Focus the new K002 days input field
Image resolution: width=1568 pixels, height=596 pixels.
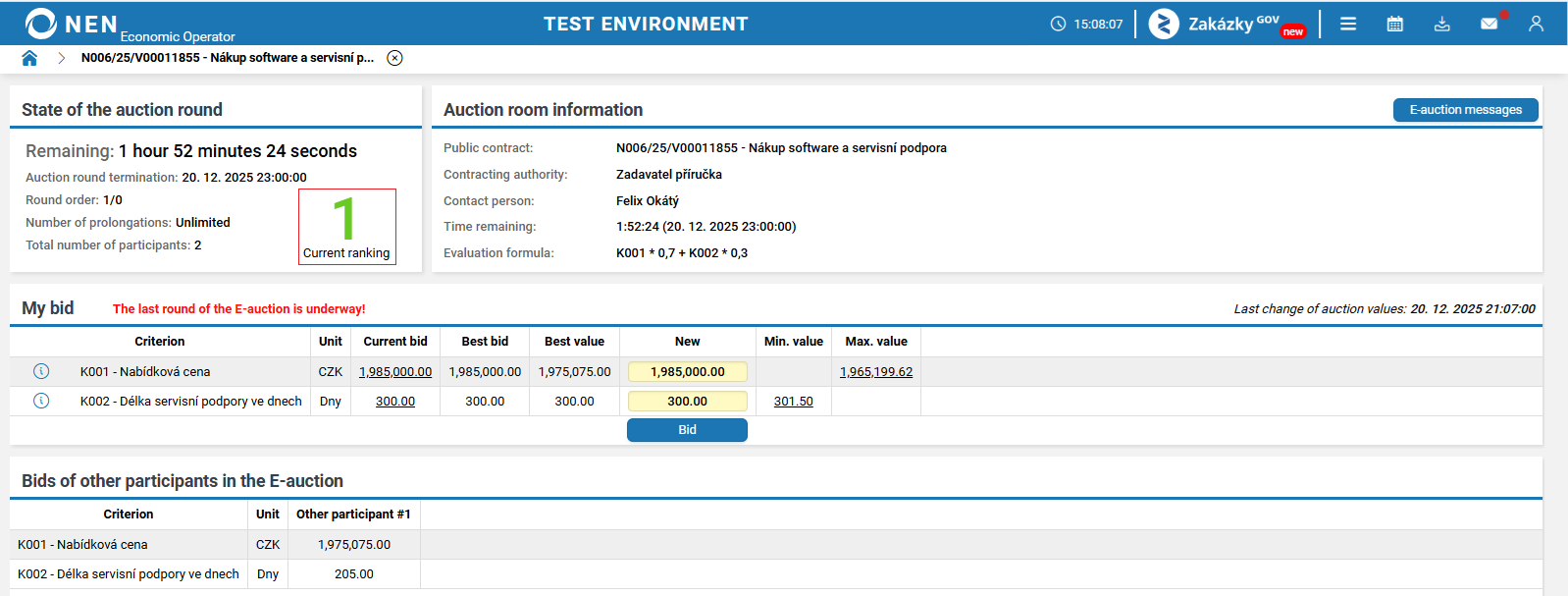point(688,402)
